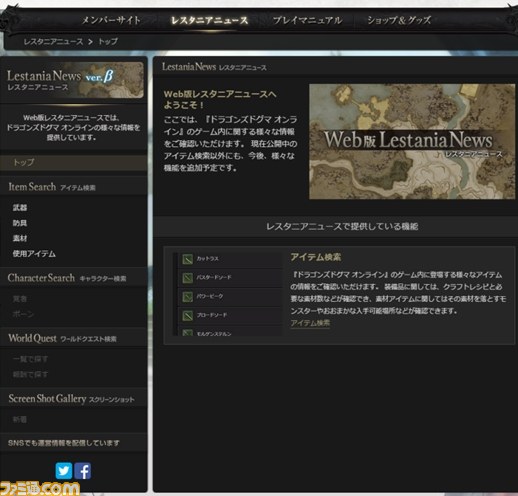518x496 pixels.
Task: Open the メンバーサイト menu
Action: click(x=111, y=20)
